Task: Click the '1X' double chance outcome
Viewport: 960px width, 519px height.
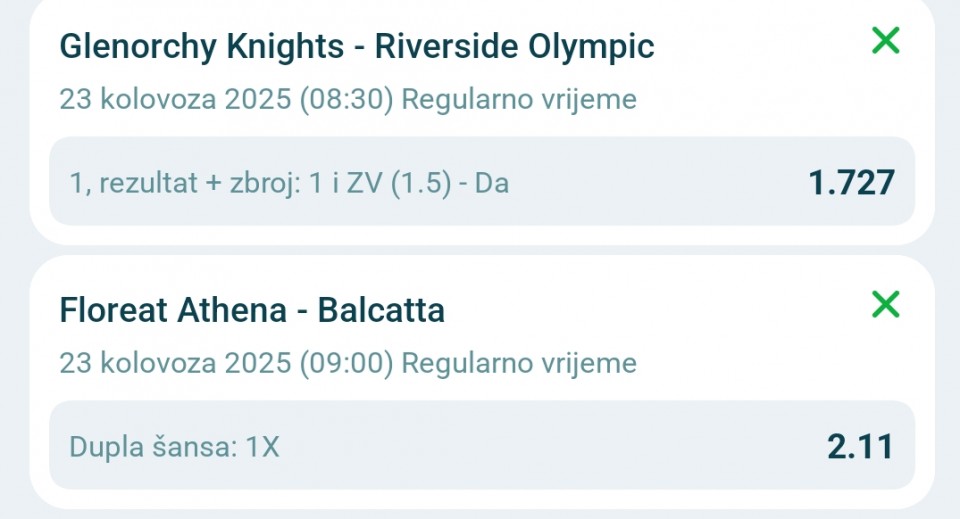Action: (262, 447)
